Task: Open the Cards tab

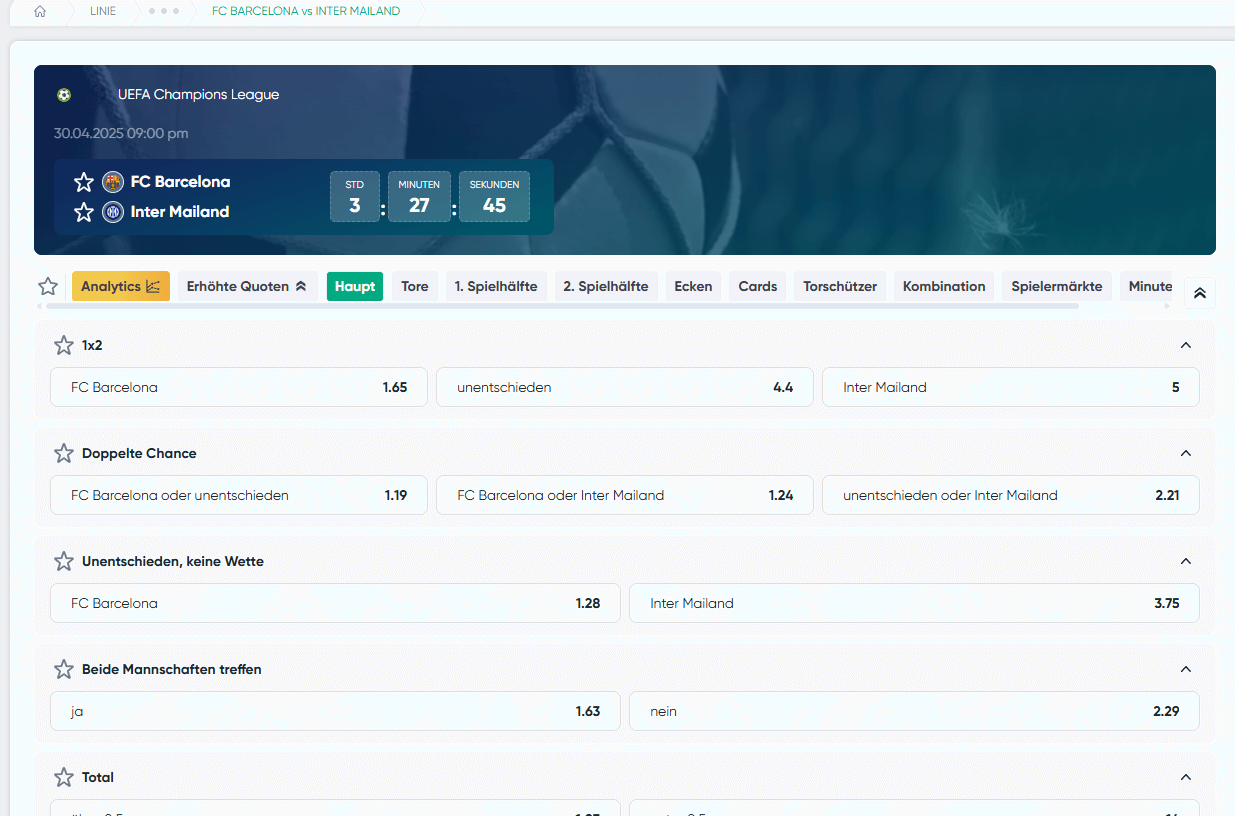Action: point(758,286)
